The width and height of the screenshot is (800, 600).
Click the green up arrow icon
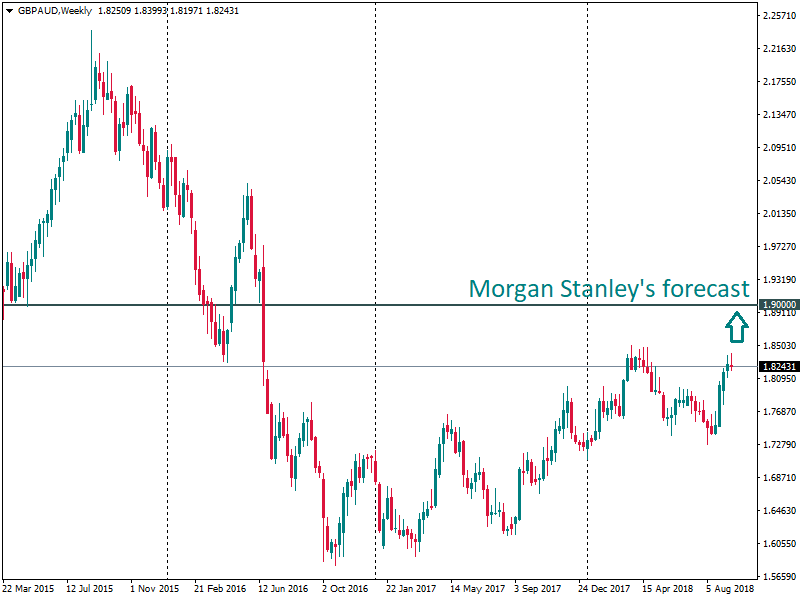point(736,325)
